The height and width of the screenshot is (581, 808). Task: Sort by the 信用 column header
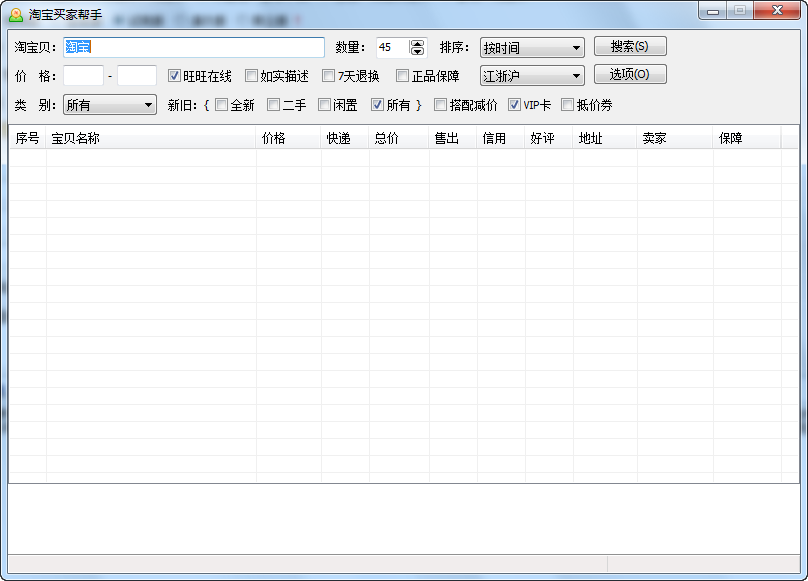[x=501, y=138]
